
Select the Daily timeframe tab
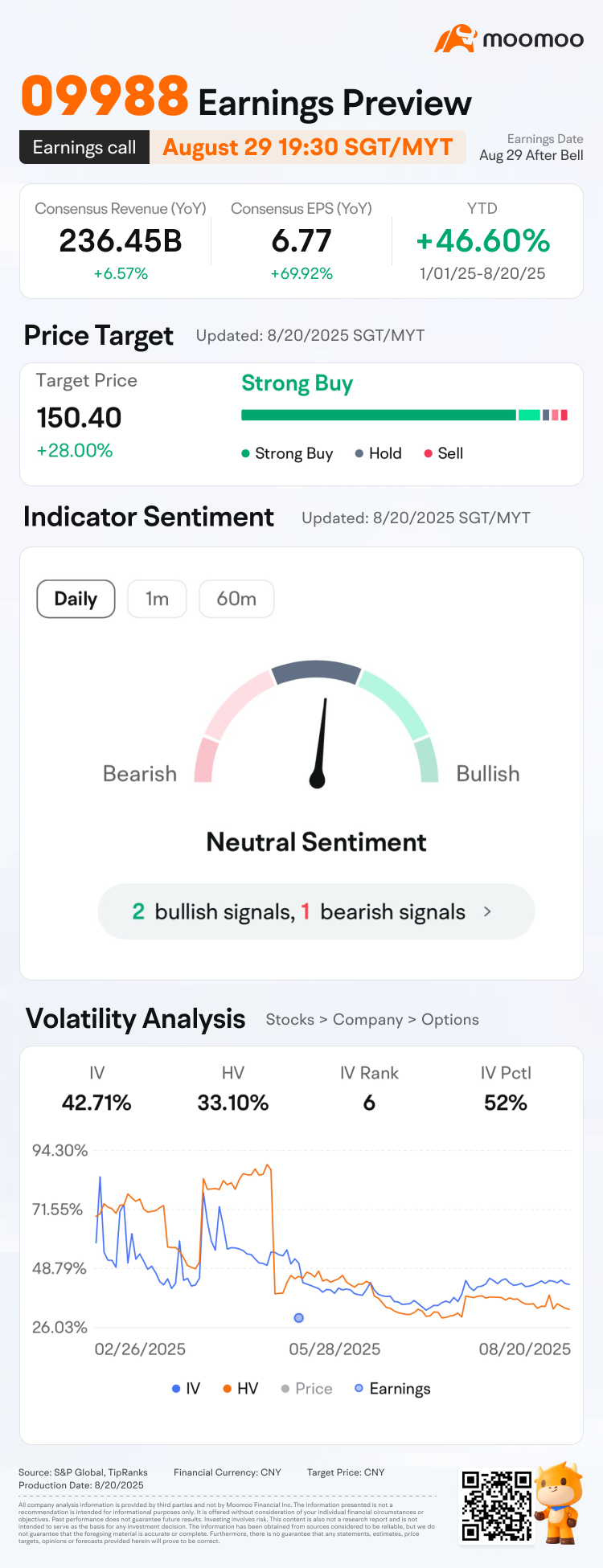coord(76,599)
